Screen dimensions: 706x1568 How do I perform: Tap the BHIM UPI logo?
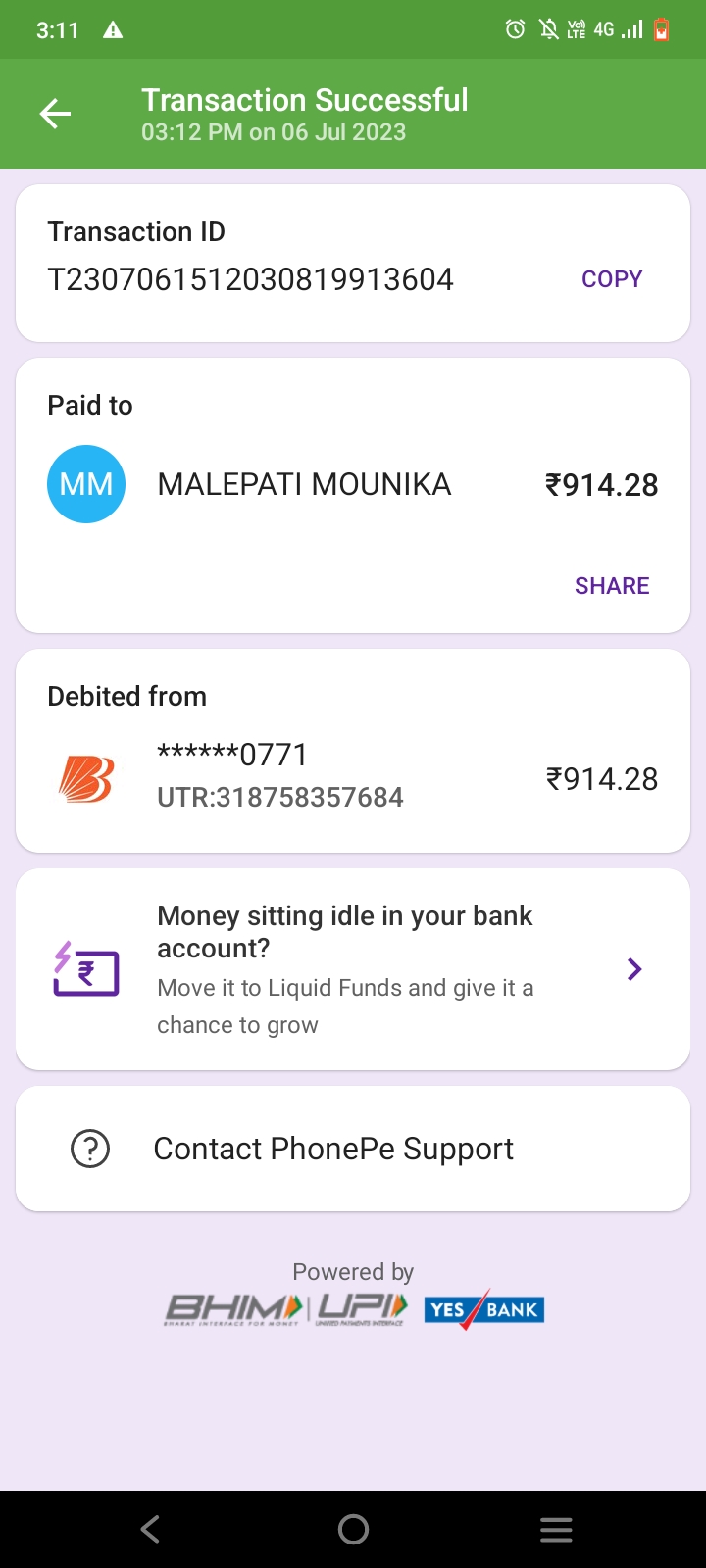(286, 1308)
